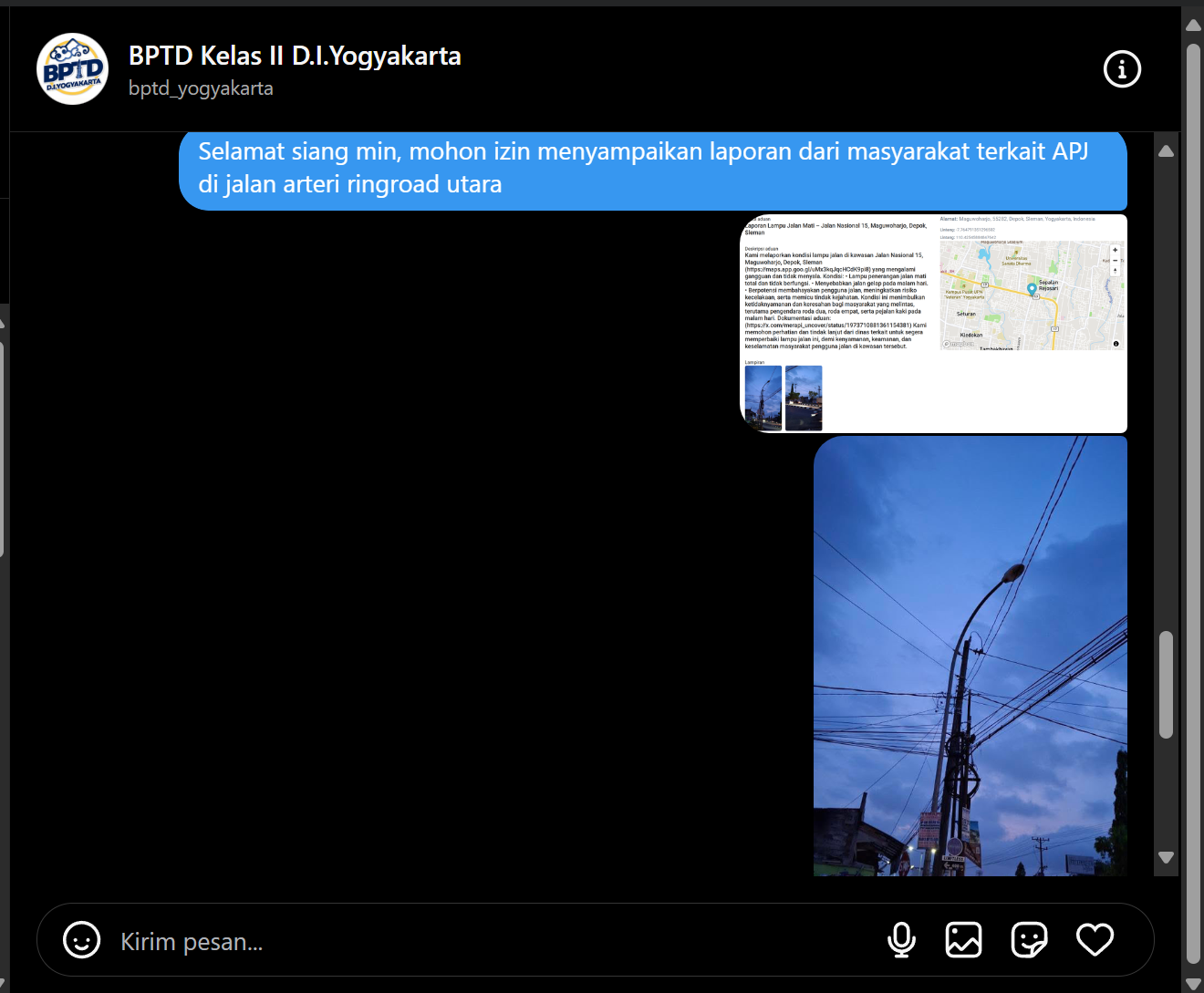Send a heart with the like icon

(x=1095, y=940)
